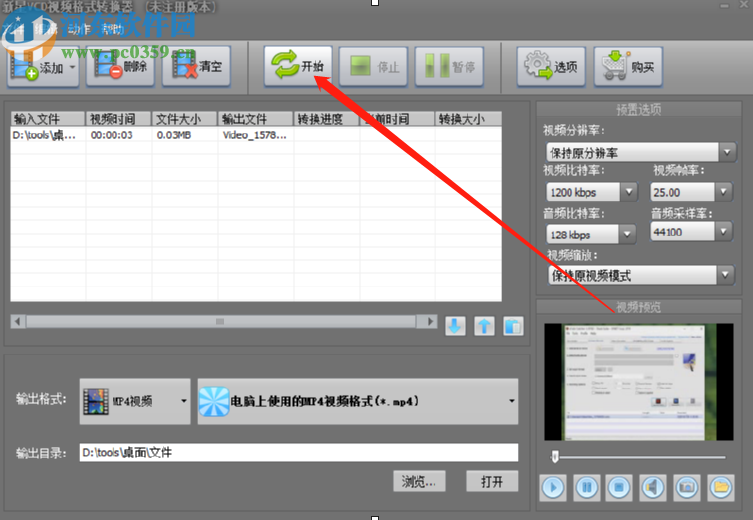Open the Add button dropdown arrow
The width and height of the screenshot is (753, 520).
(73, 67)
